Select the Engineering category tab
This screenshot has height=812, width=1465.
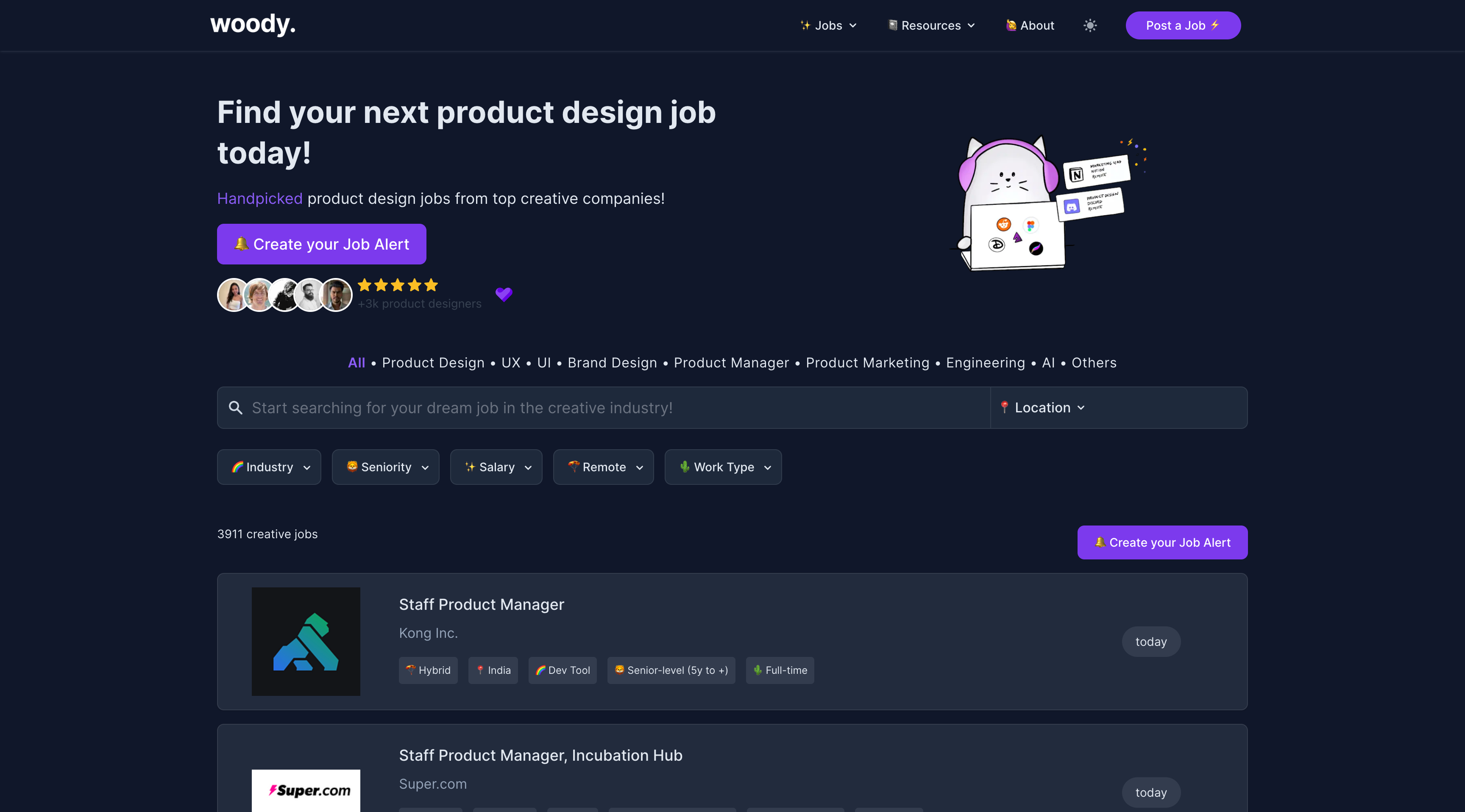pos(986,363)
